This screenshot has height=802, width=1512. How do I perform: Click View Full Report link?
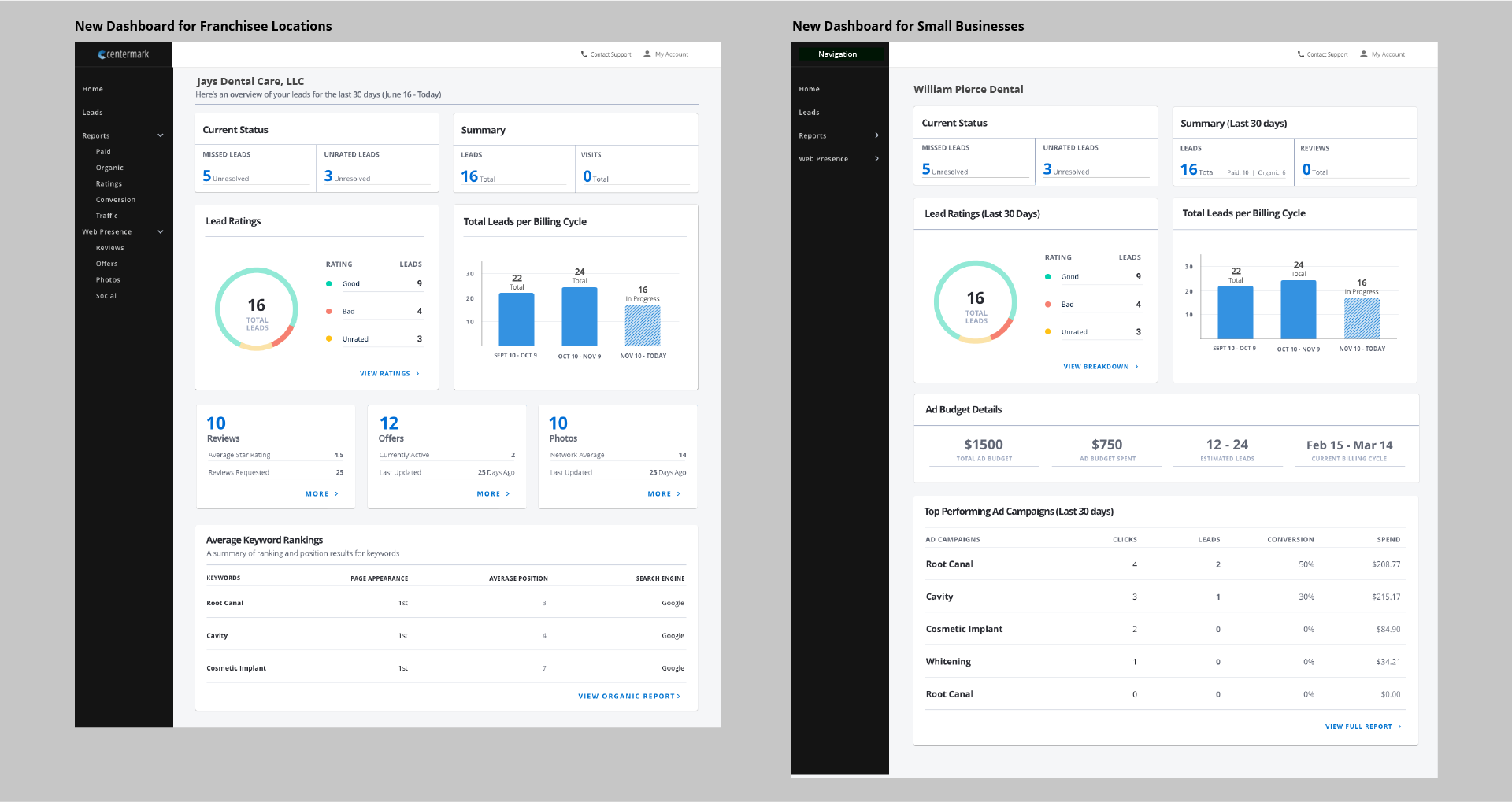1363,726
